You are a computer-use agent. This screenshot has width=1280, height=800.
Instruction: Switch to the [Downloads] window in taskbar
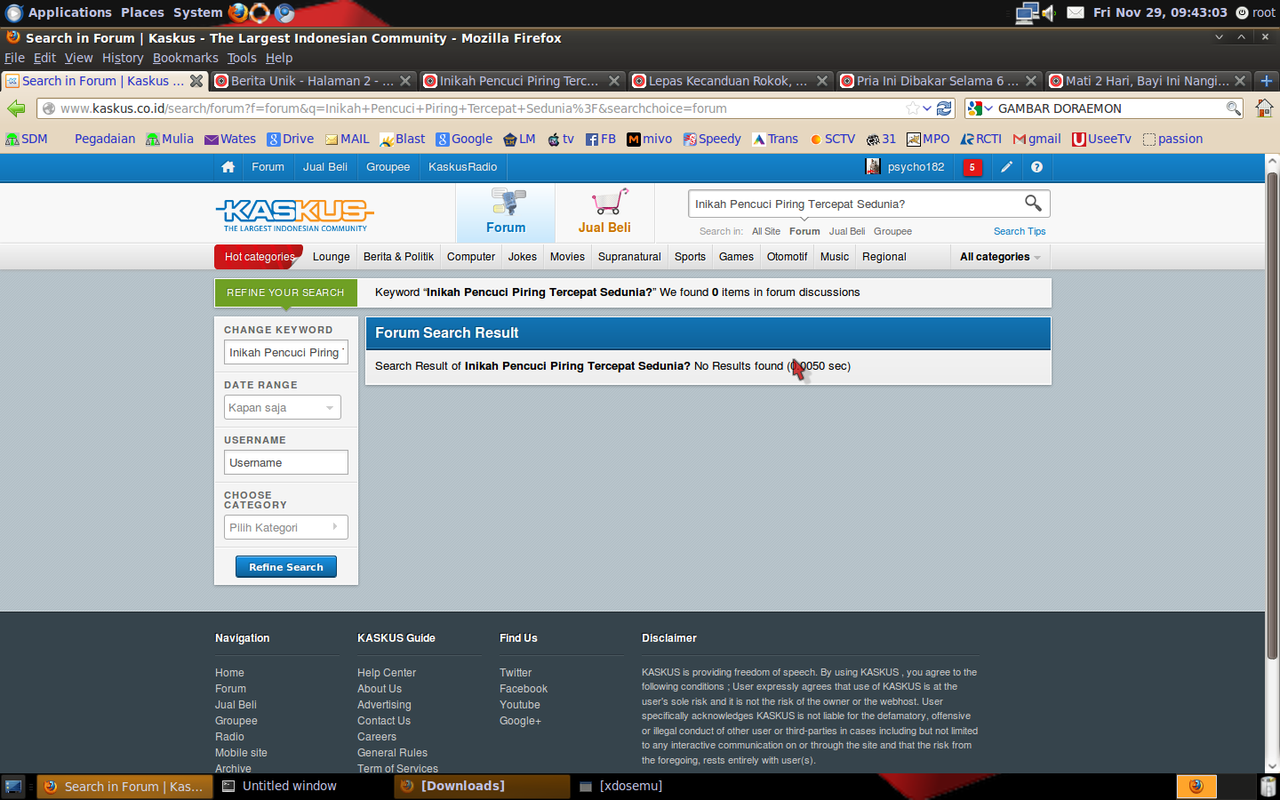coord(483,786)
